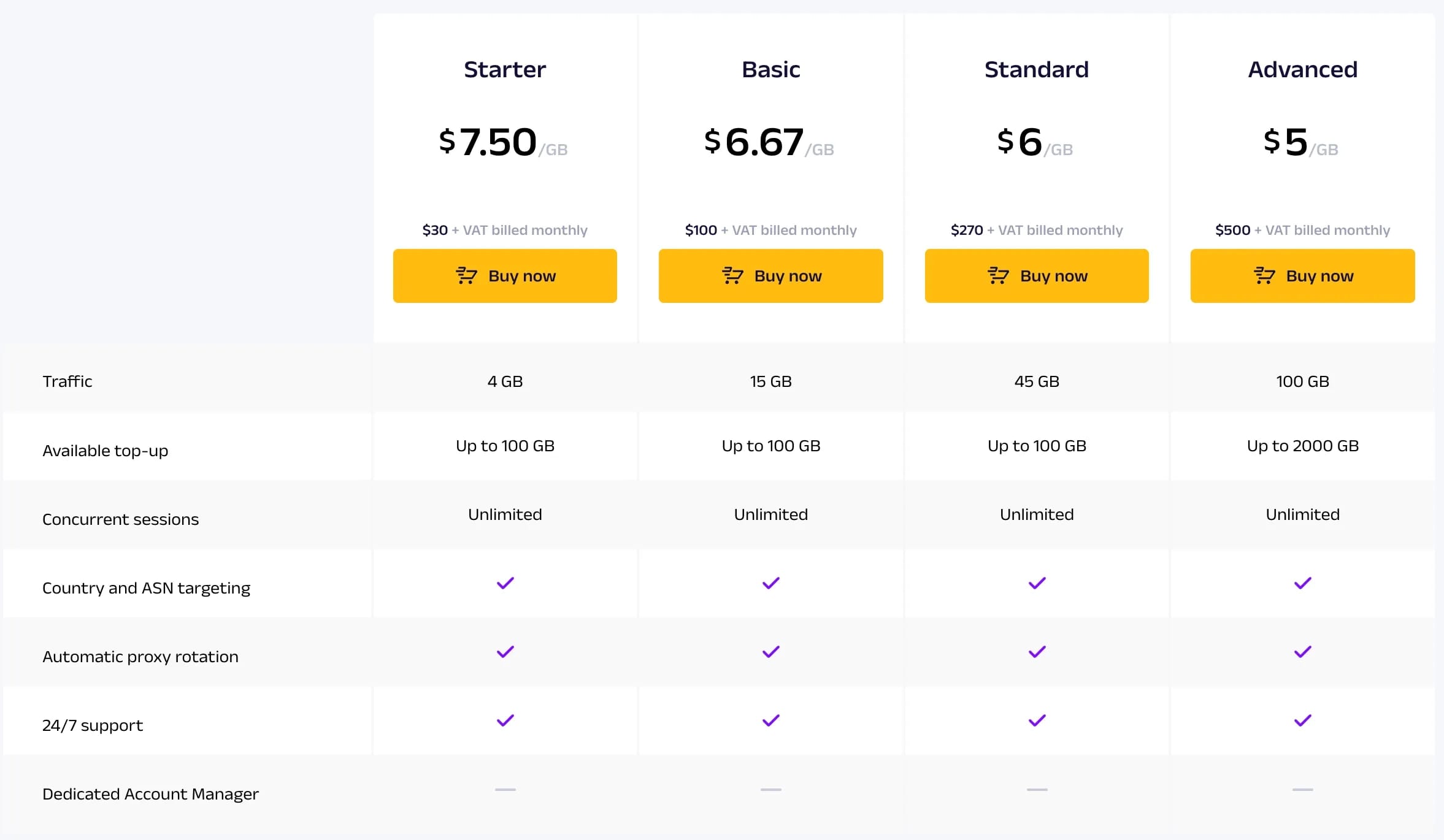The width and height of the screenshot is (1444, 840).
Task: Click Advanced's Dedicated Account Manager dash
Action: (1302, 790)
